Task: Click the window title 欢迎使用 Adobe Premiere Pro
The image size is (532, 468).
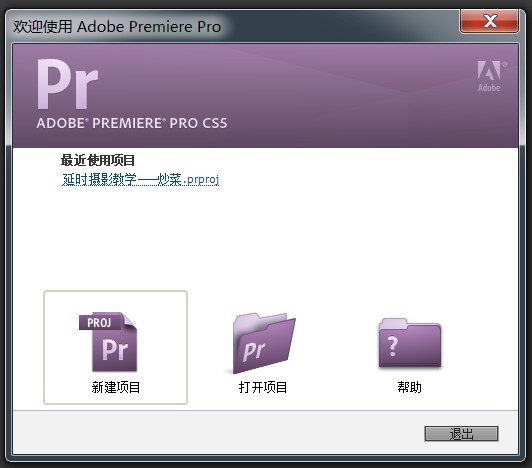Action: (117, 26)
